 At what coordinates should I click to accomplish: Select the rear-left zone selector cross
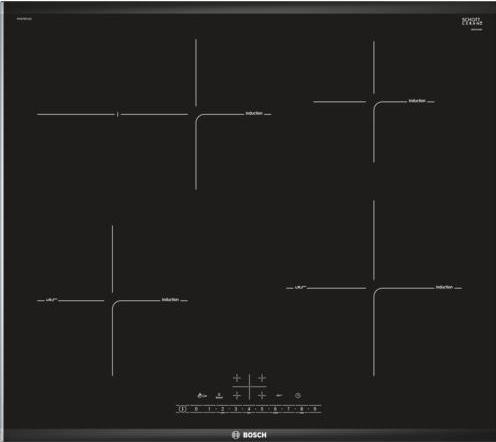(237, 378)
